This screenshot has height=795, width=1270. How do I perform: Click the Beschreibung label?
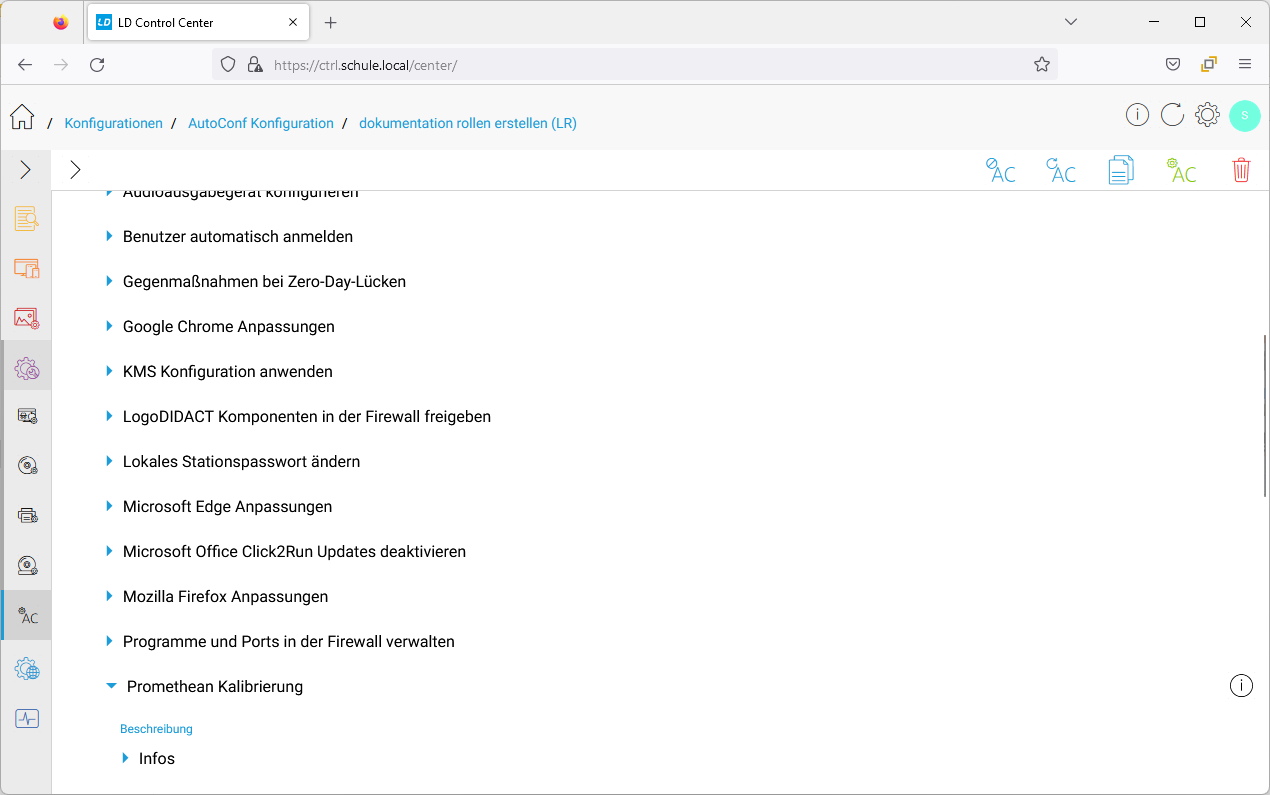pos(156,729)
